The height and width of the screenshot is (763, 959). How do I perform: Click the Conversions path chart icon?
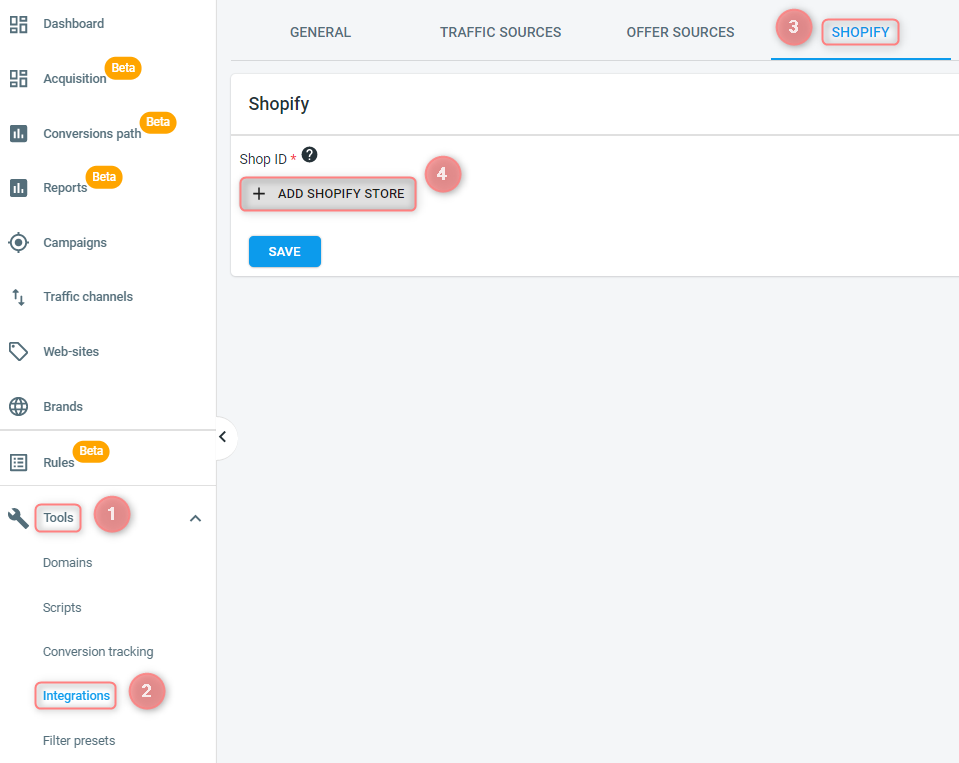tap(18, 133)
